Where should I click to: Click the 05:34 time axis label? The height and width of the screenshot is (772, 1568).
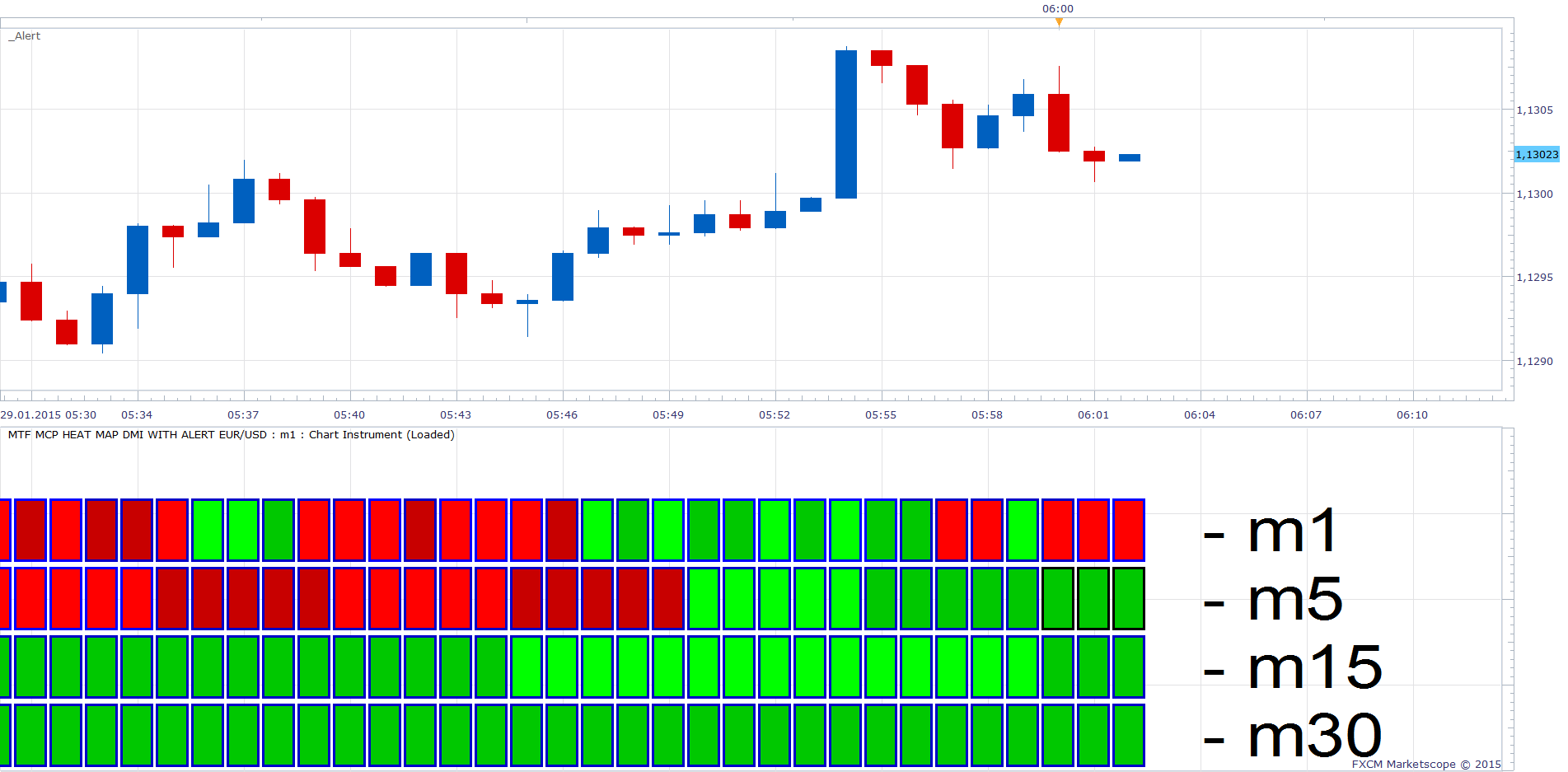[137, 414]
